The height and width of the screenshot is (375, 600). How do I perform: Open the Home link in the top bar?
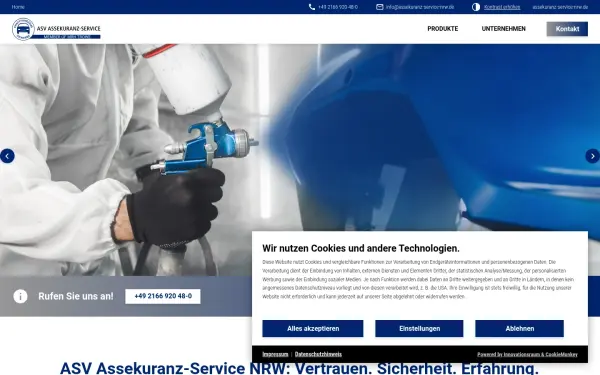(x=18, y=7)
